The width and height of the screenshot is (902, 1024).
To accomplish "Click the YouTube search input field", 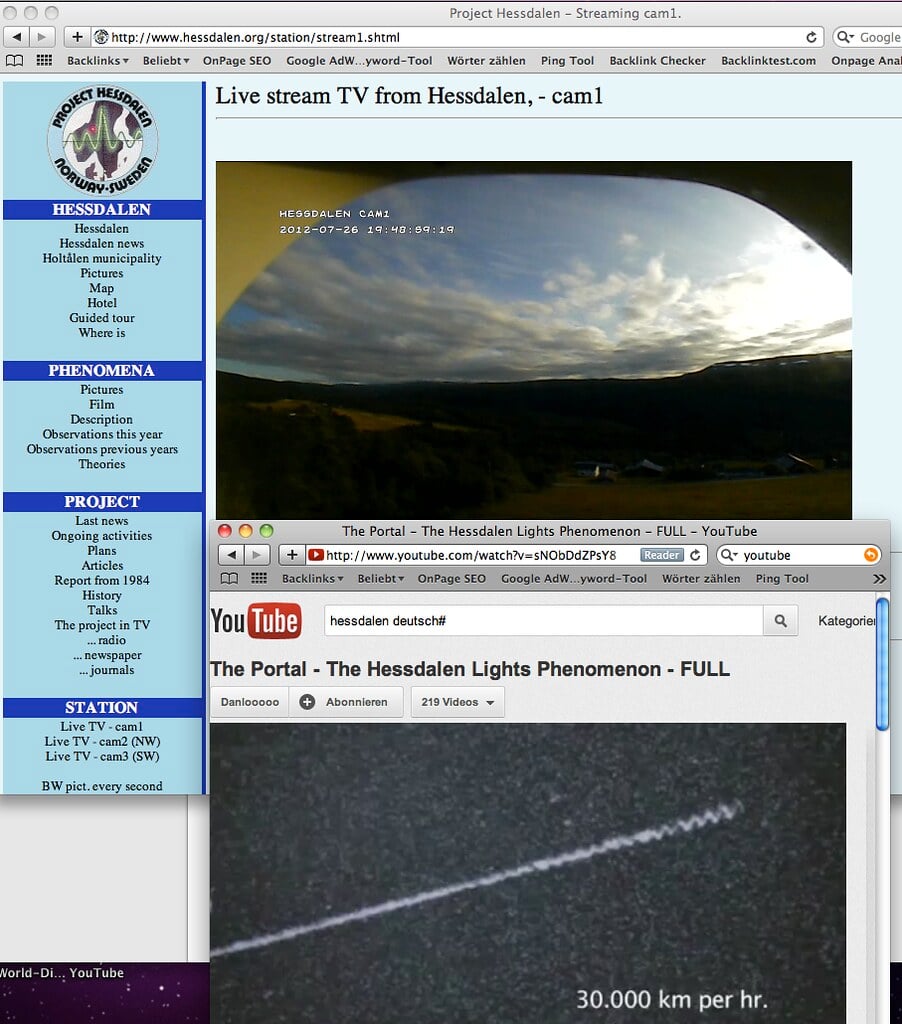I will click(x=544, y=621).
